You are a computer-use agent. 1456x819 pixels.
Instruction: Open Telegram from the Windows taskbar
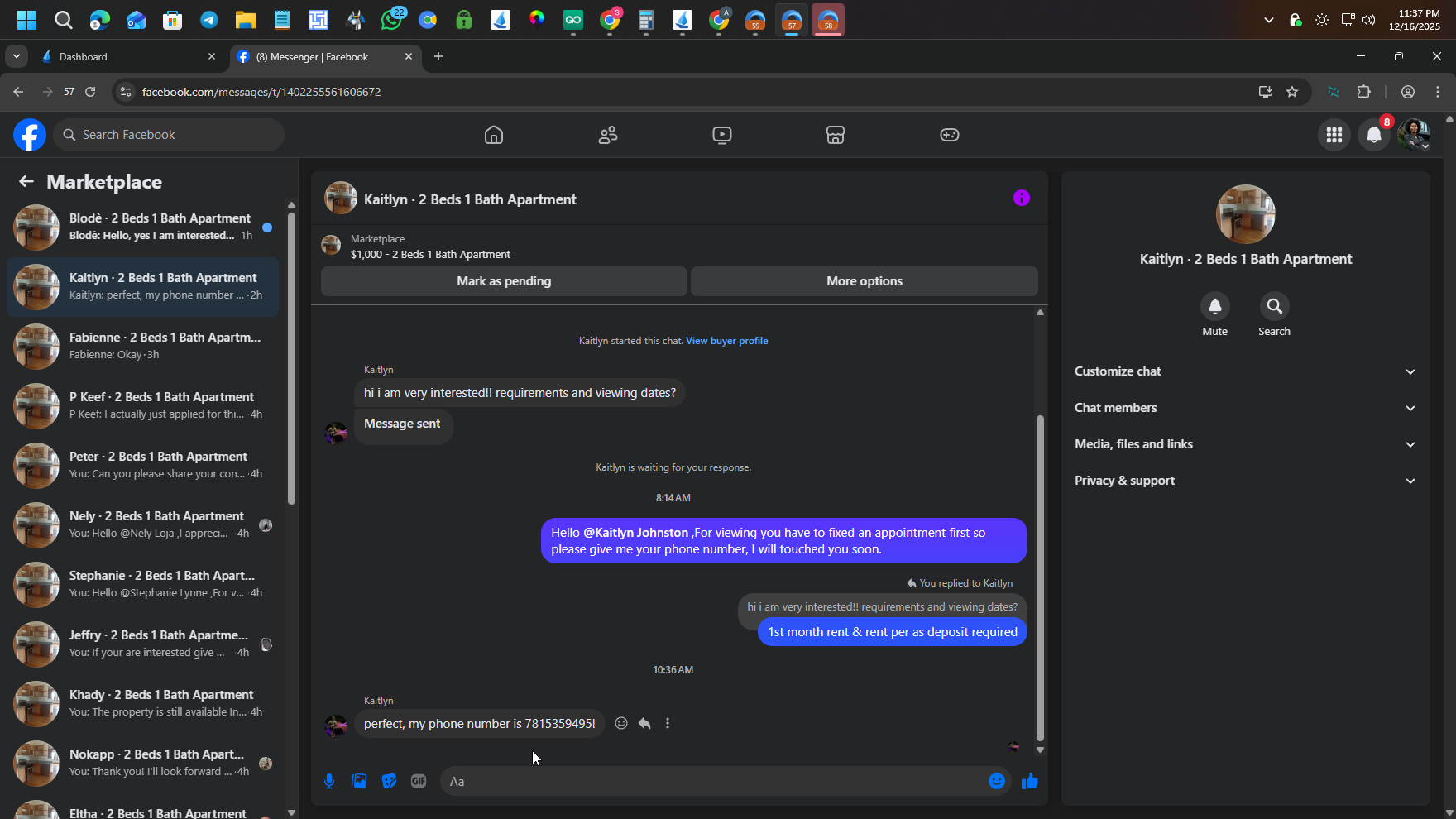(x=209, y=20)
